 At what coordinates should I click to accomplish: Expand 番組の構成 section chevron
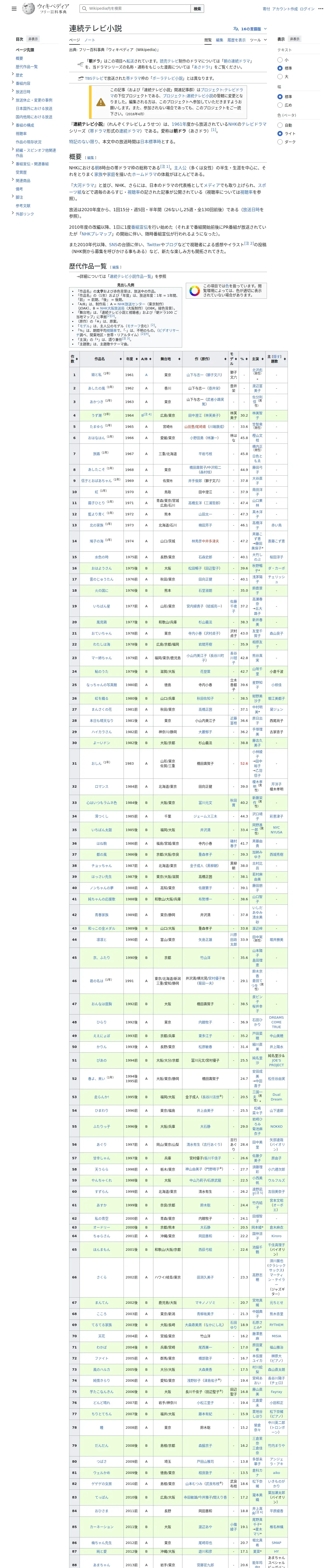point(13,125)
